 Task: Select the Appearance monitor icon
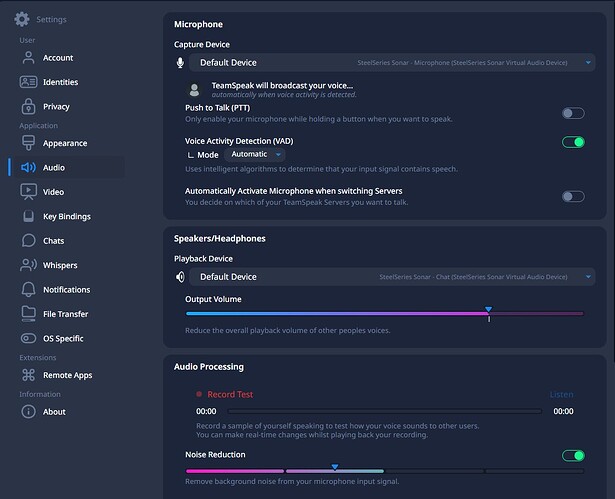(x=28, y=143)
